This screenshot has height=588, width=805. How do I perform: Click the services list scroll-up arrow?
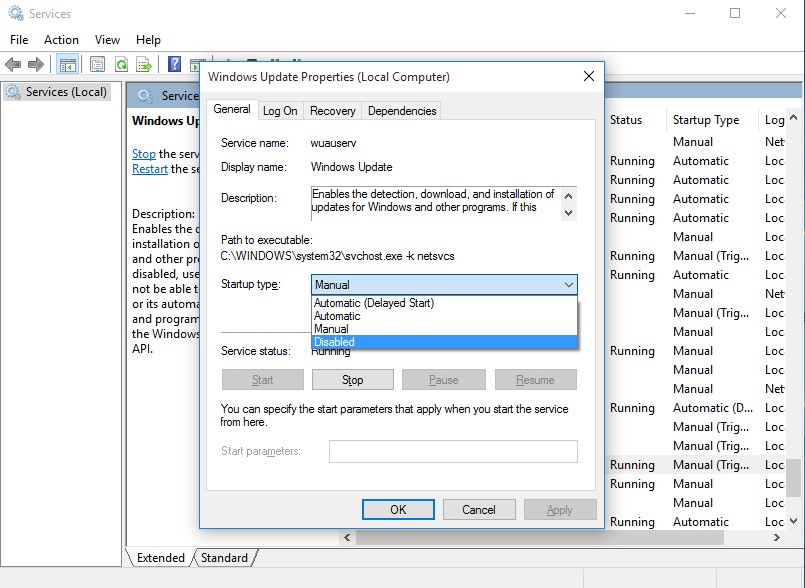tap(793, 118)
